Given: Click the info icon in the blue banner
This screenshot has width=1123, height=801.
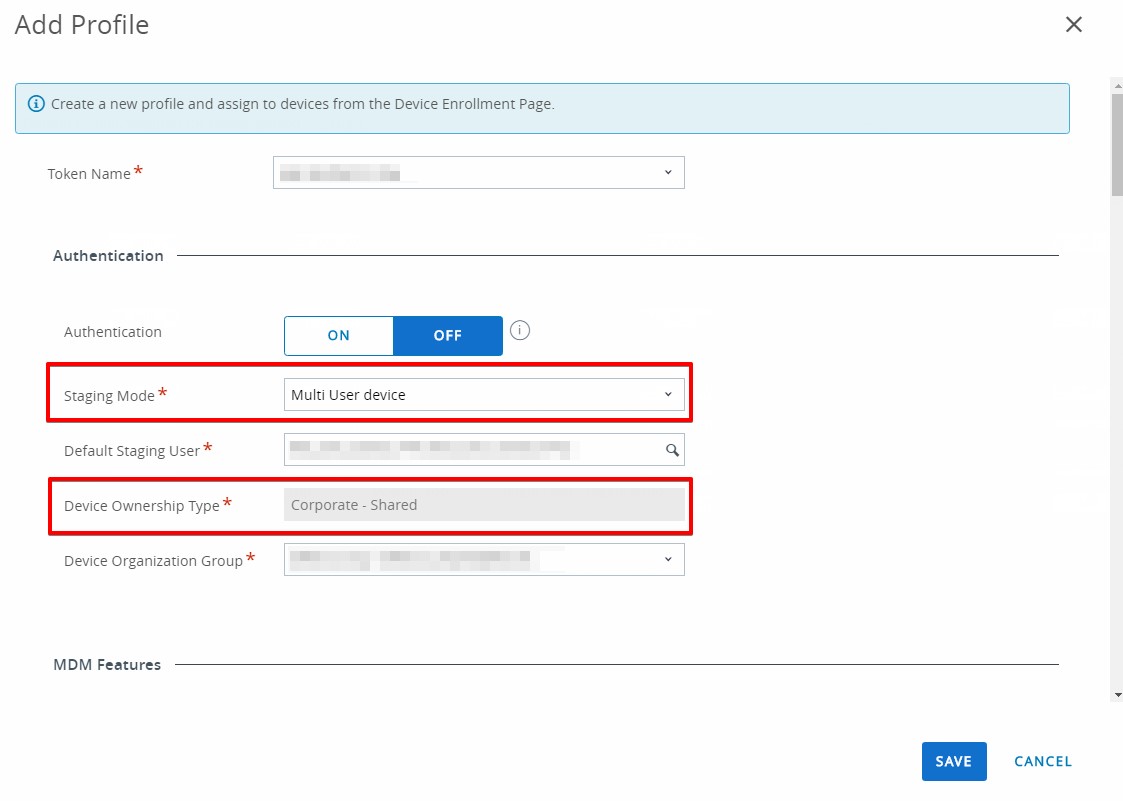Looking at the screenshot, I should [36, 103].
